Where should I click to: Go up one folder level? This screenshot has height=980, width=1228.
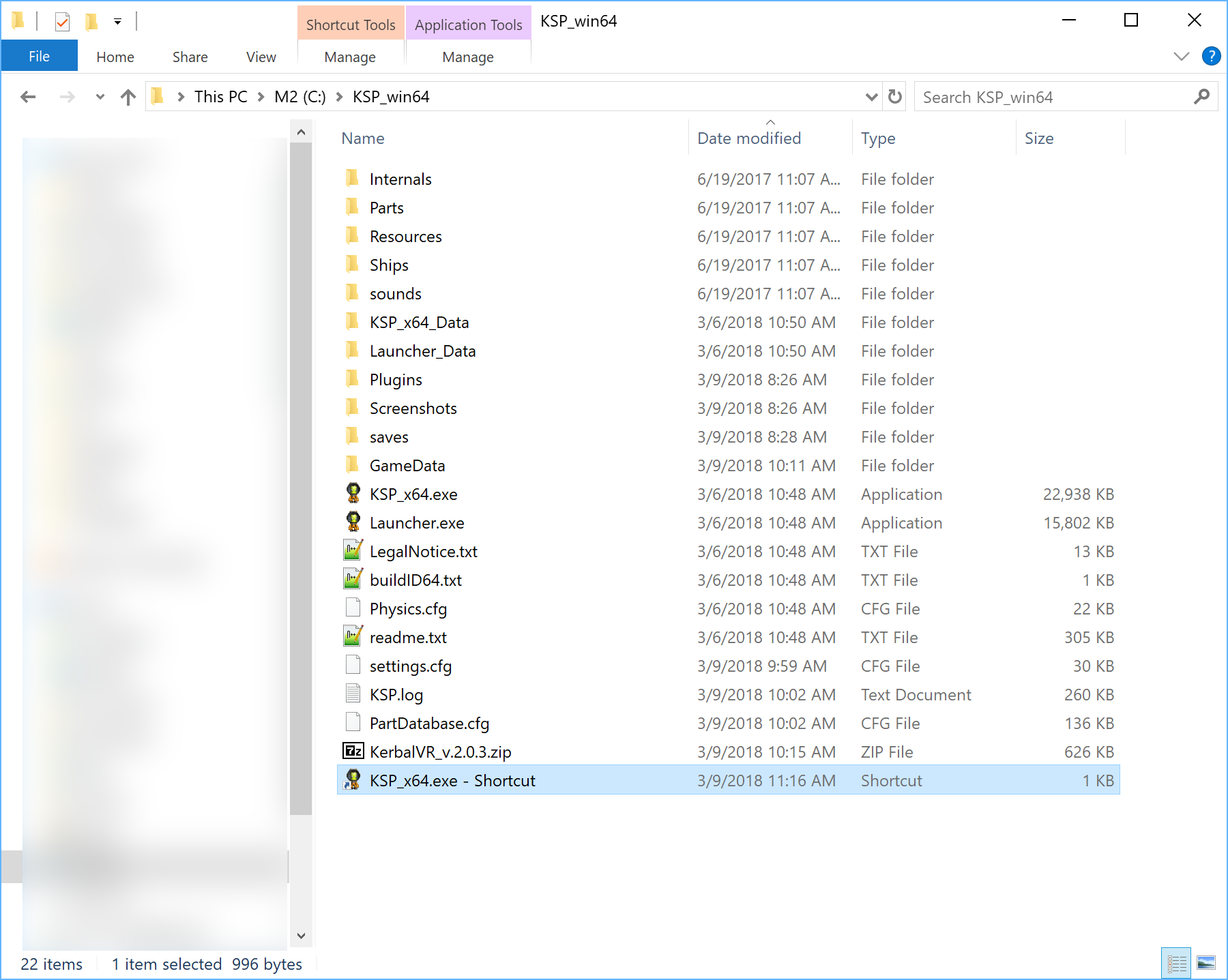128,97
